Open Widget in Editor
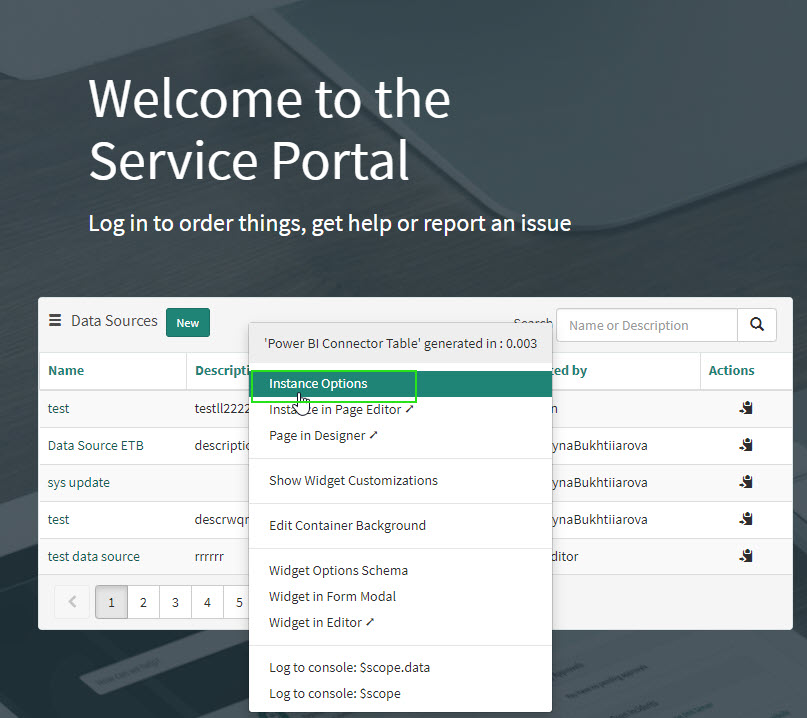 coord(321,623)
